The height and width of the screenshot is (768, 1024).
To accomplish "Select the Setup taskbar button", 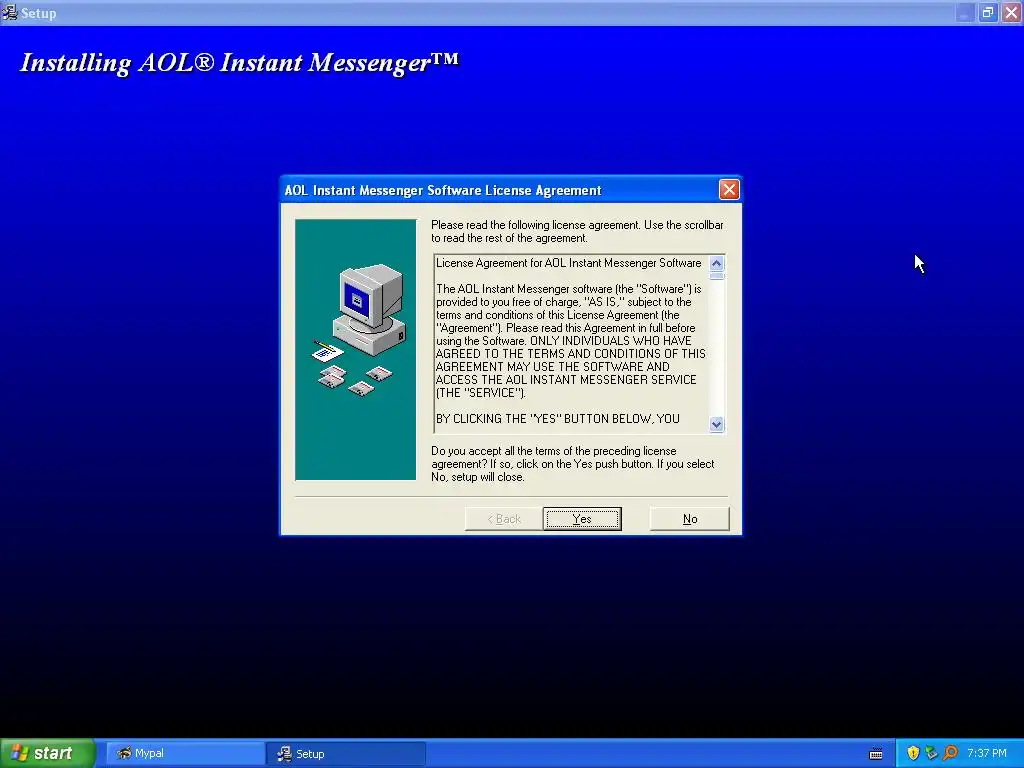I will coord(347,753).
